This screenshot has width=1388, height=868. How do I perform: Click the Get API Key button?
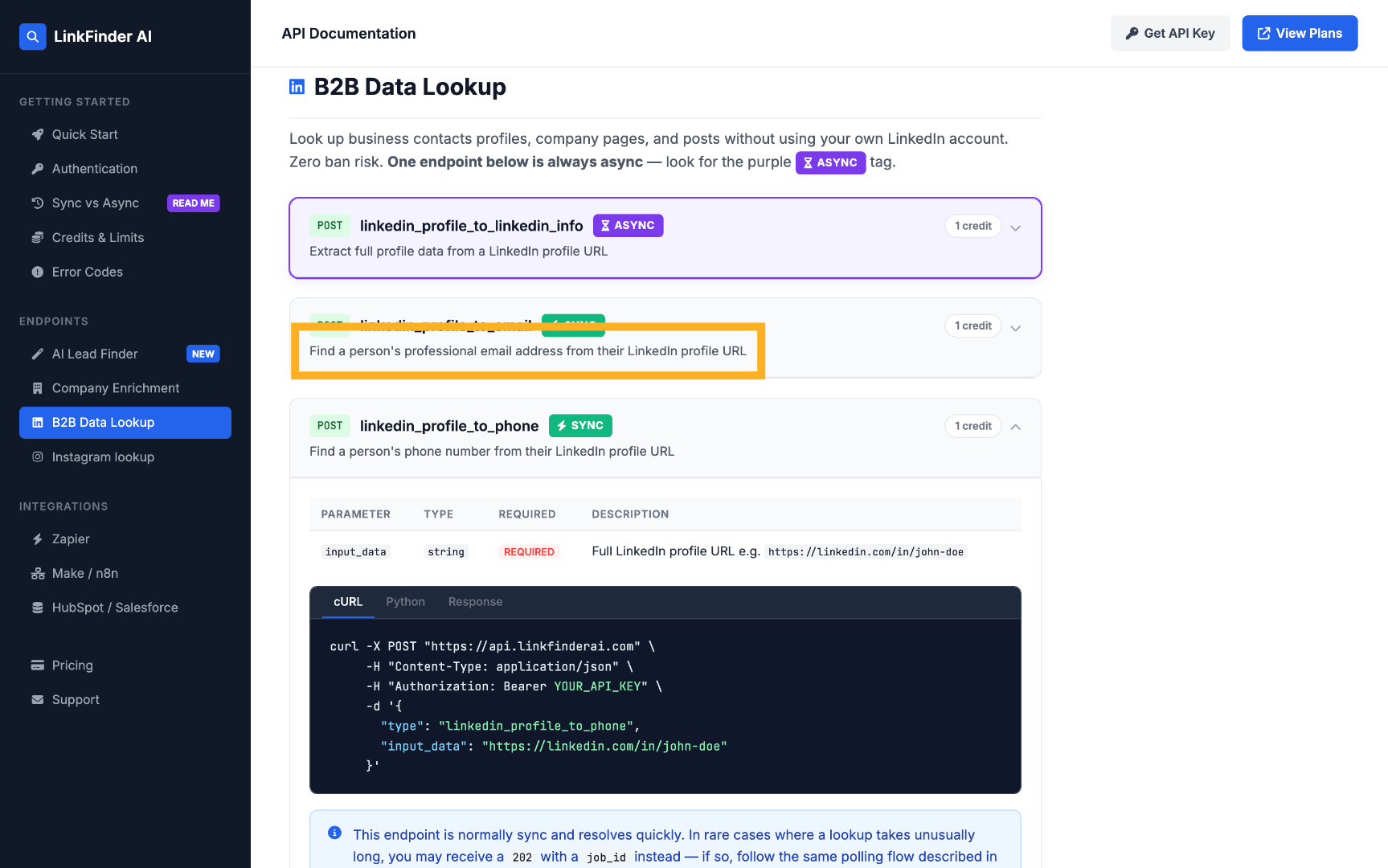tap(1170, 33)
